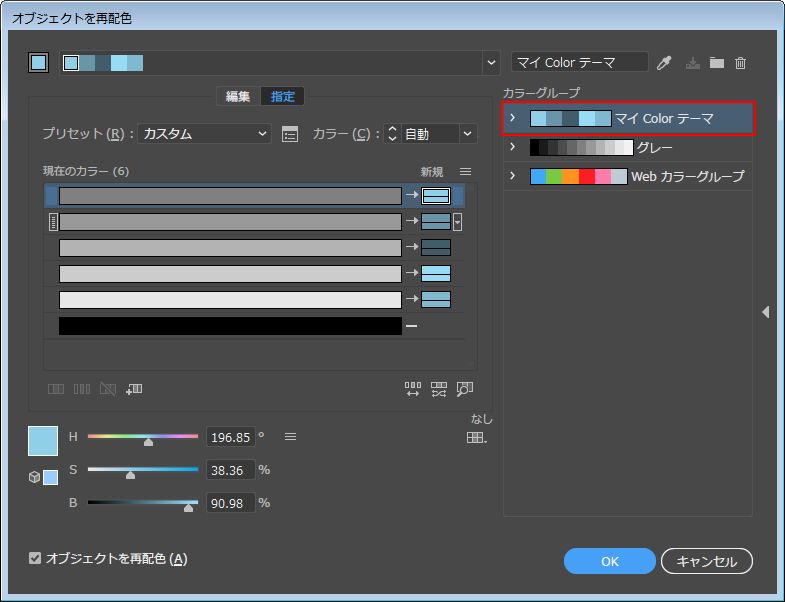Click the H value field 196.85

231,437
